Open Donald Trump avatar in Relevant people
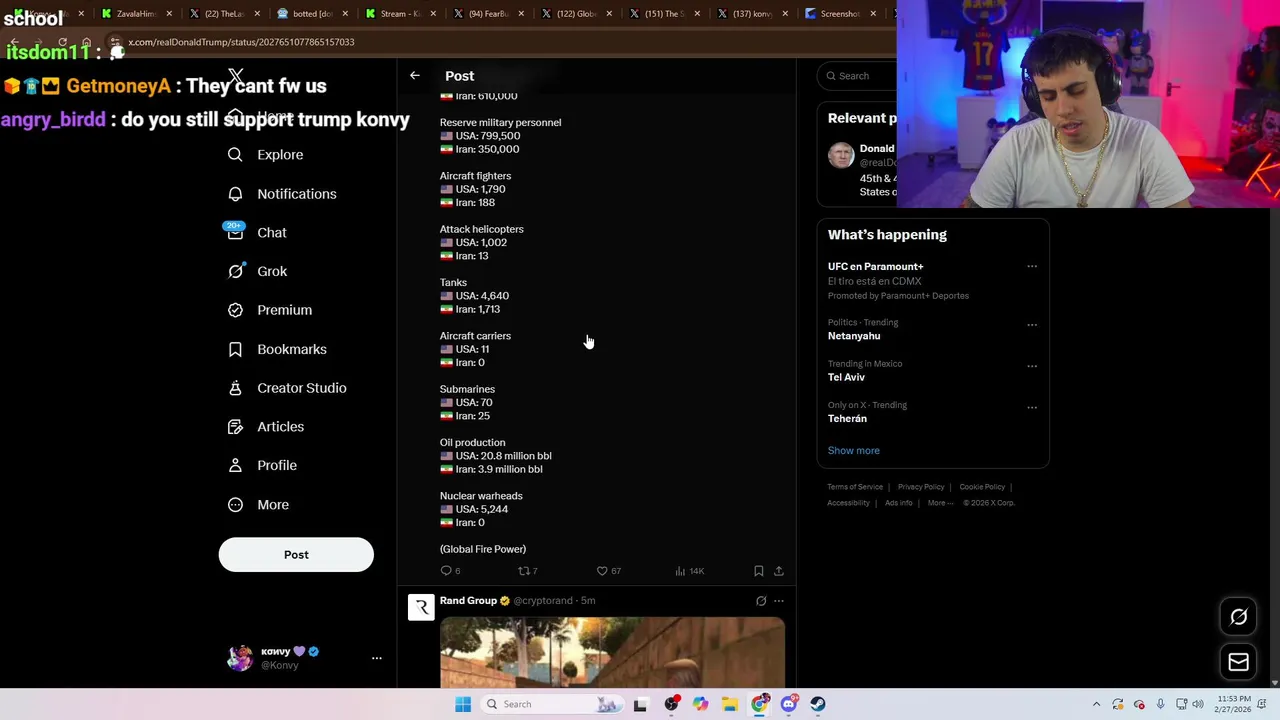The height and width of the screenshot is (720, 1280). point(841,155)
